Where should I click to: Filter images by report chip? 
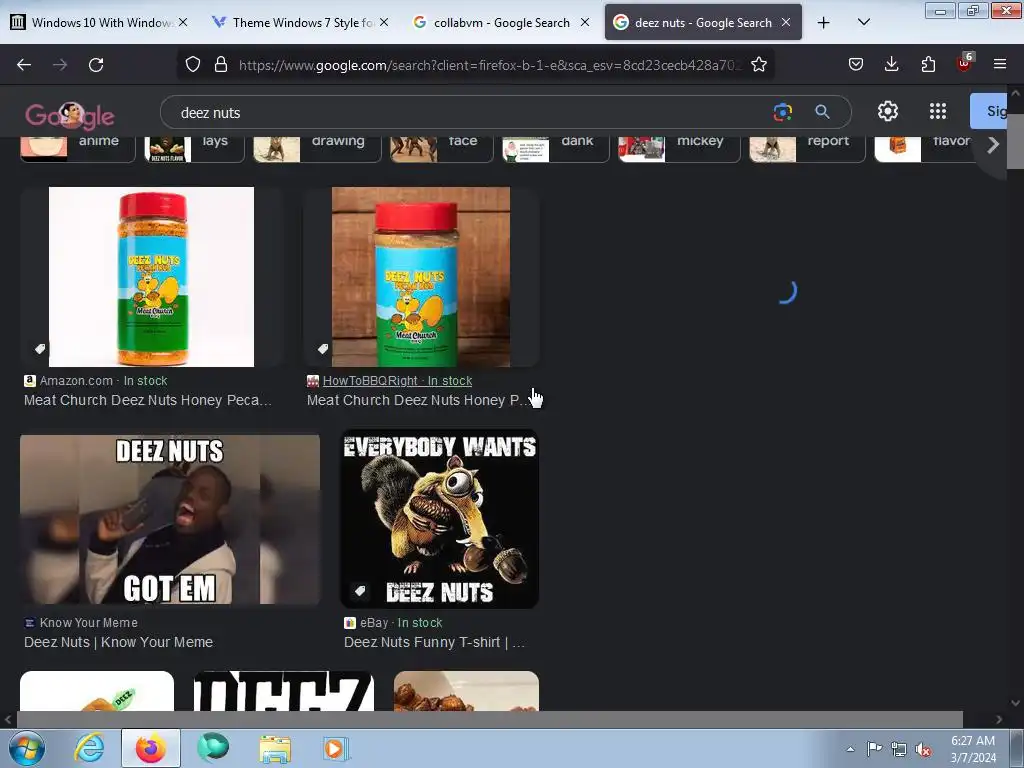(807, 148)
